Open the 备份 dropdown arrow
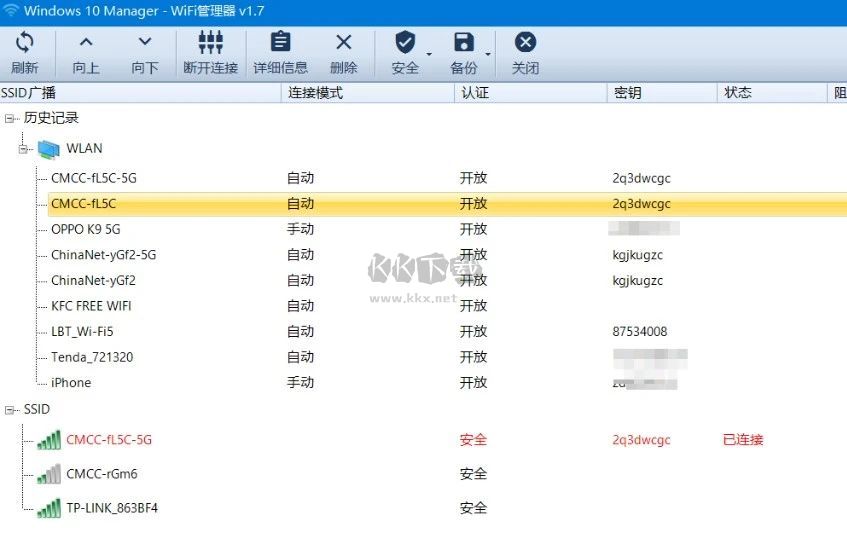Viewport: 847px width, 550px height. tap(488, 54)
